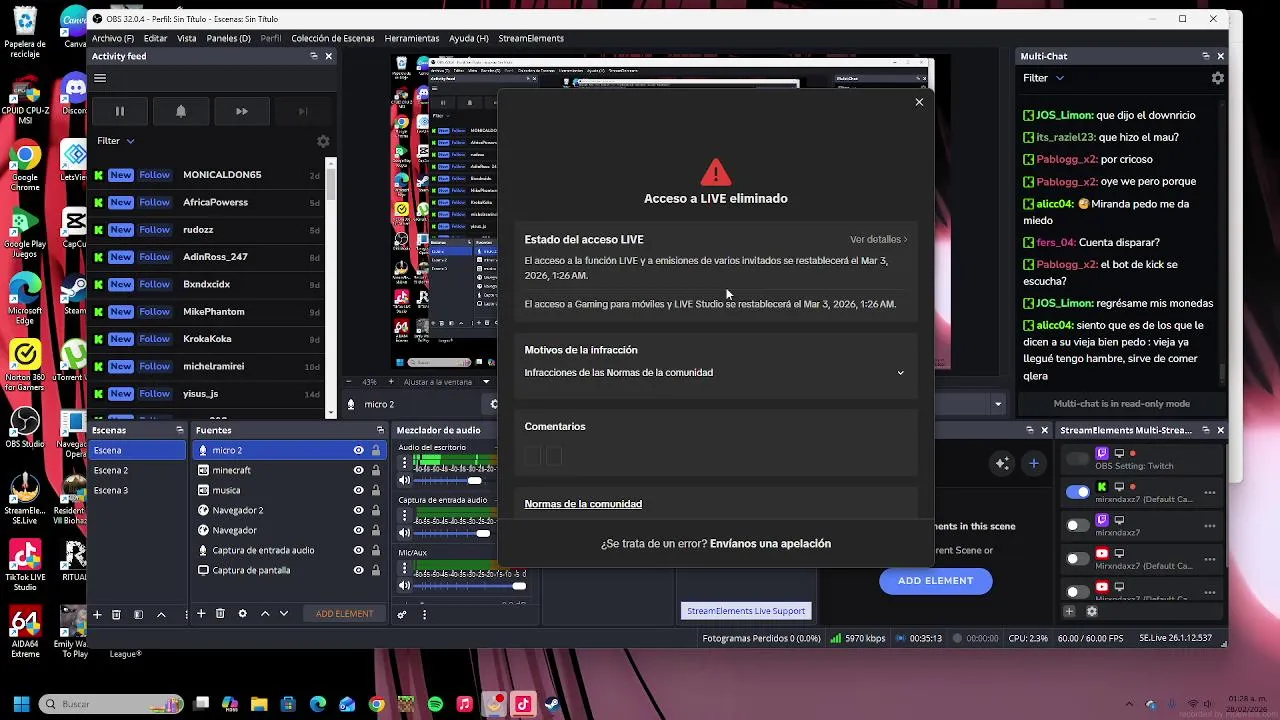Hide the minecraft source
This screenshot has width=1280, height=720.
[358, 470]
